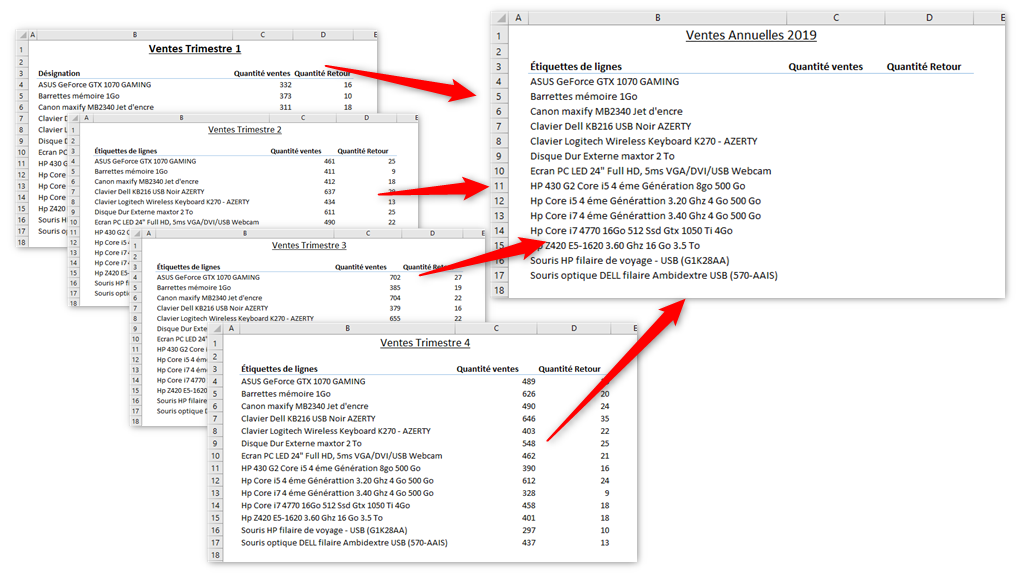Select value 626 in Trimestre 4 sheet

click(528, 394)
